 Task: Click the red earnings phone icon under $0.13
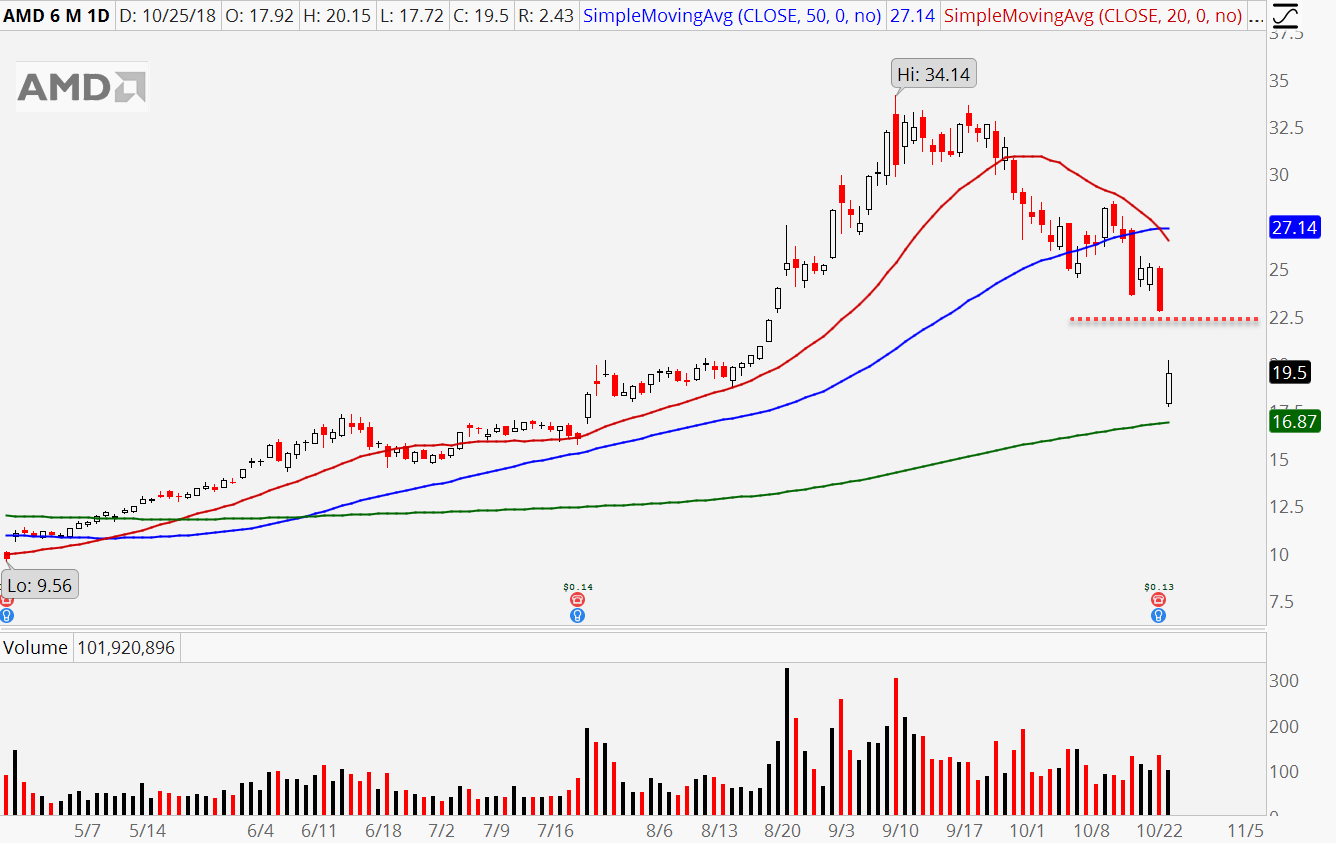[x=1158, y=599]
